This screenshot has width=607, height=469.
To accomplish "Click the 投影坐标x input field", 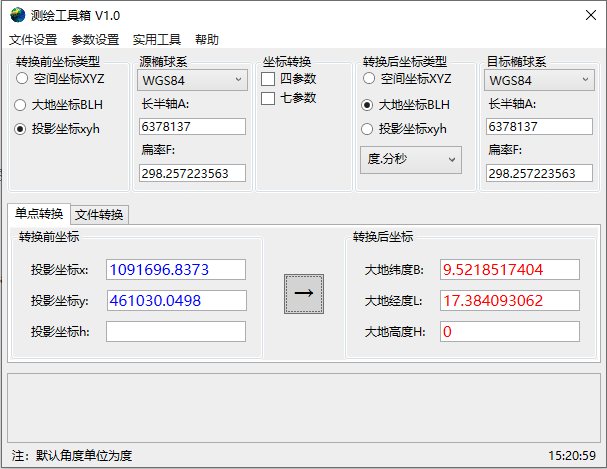I will (x=176, y=269).
